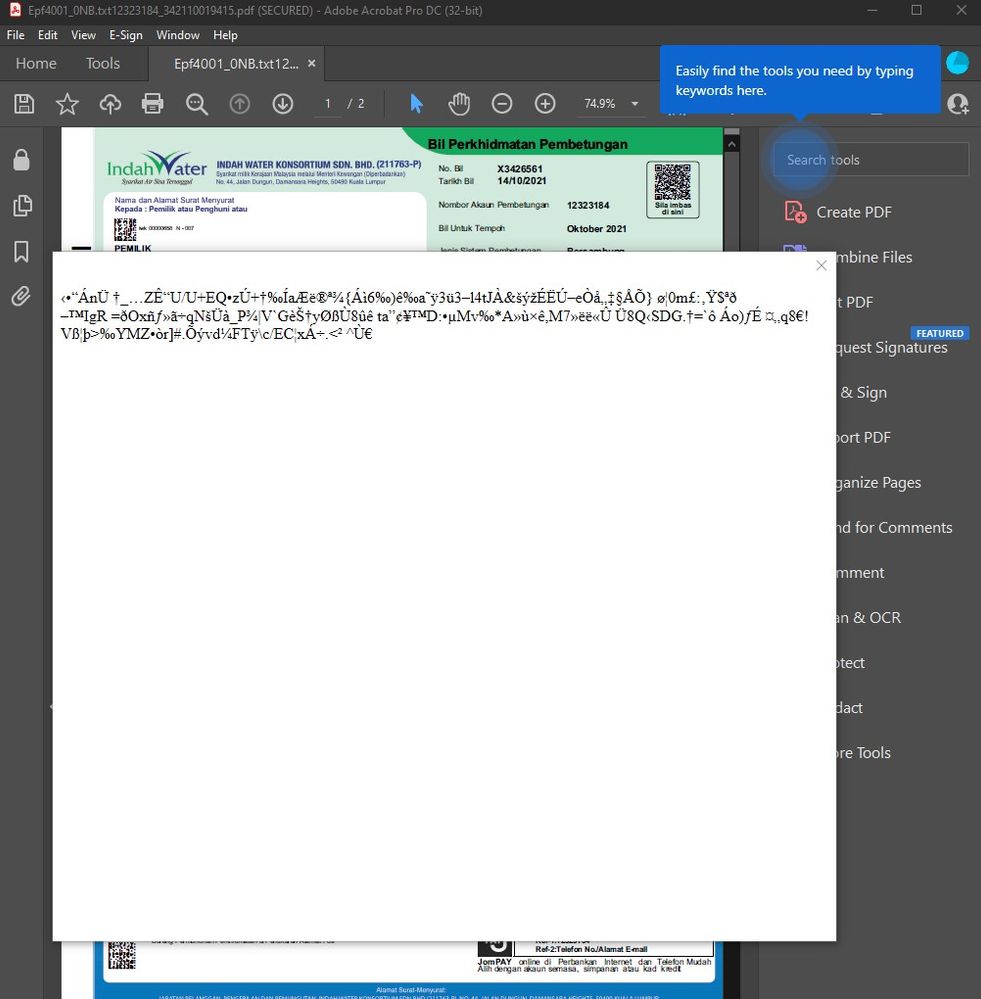Screen dimensions: 981x999
Task: Open the zoom level dropdown showing 74.9%
Action: point(635,104)
